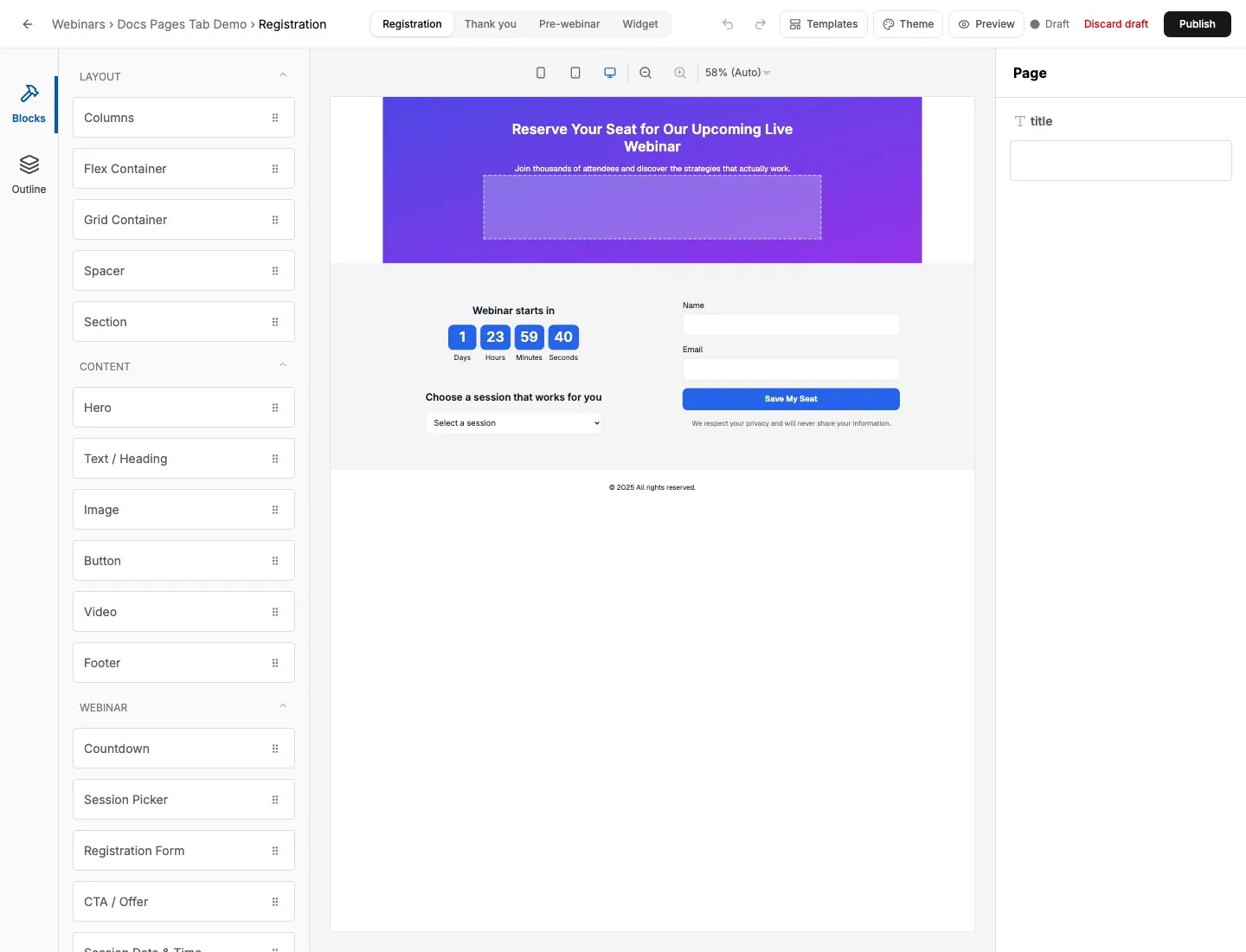
Task: Grab the Video block drag handle
Action: click(275, 612)
